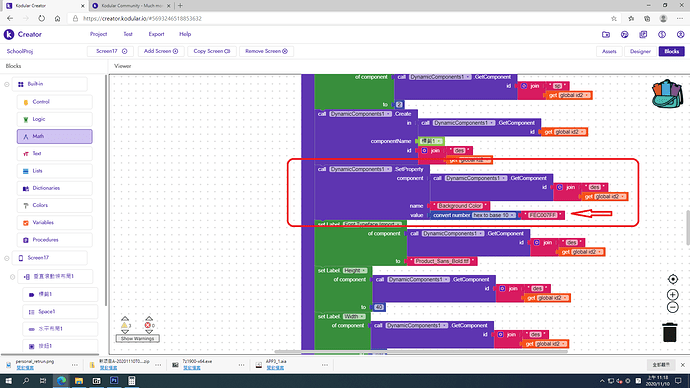Collapse the Screen17 tree node
The image size is (690, 388).
(7, 258)
